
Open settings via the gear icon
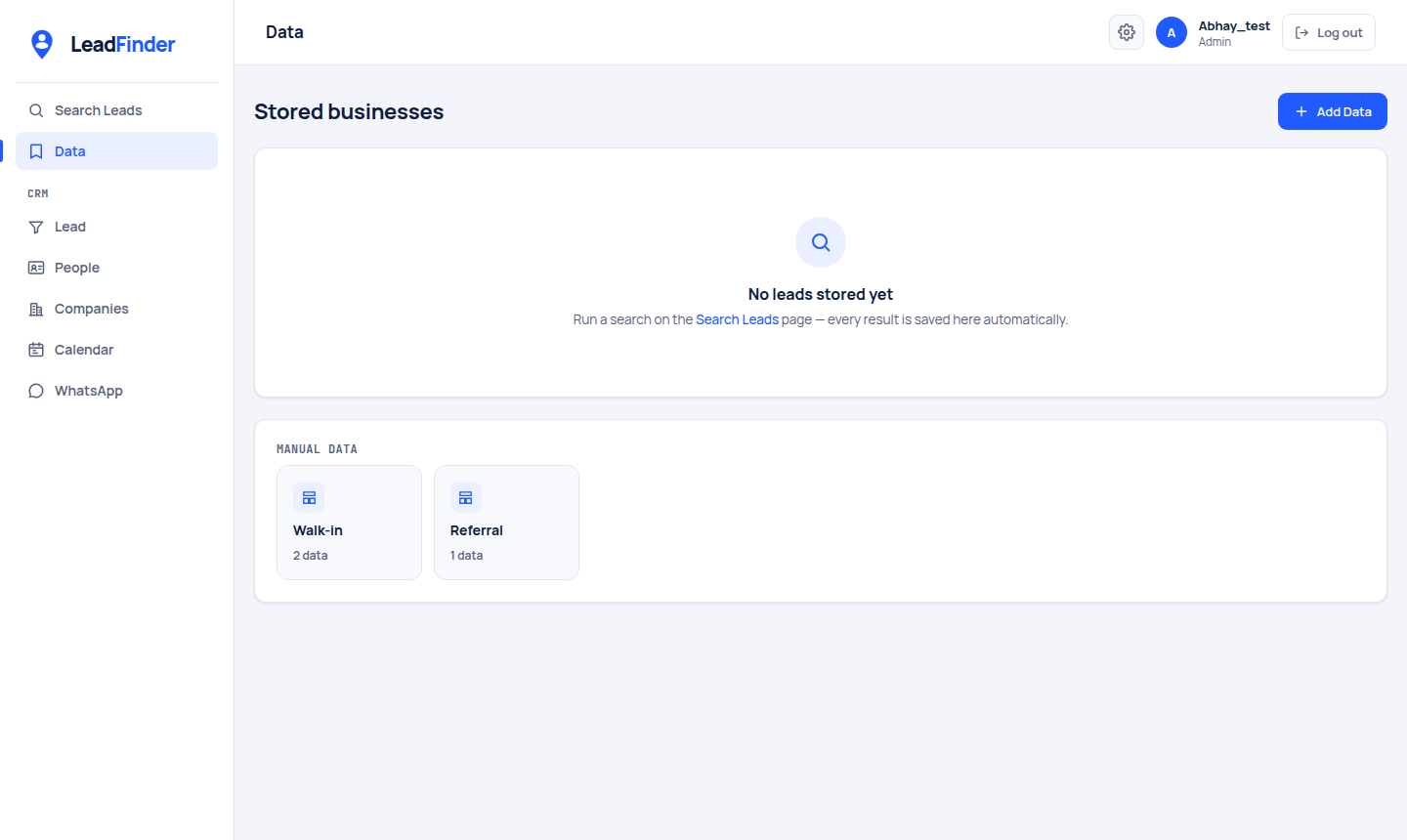click(1127, 32)
